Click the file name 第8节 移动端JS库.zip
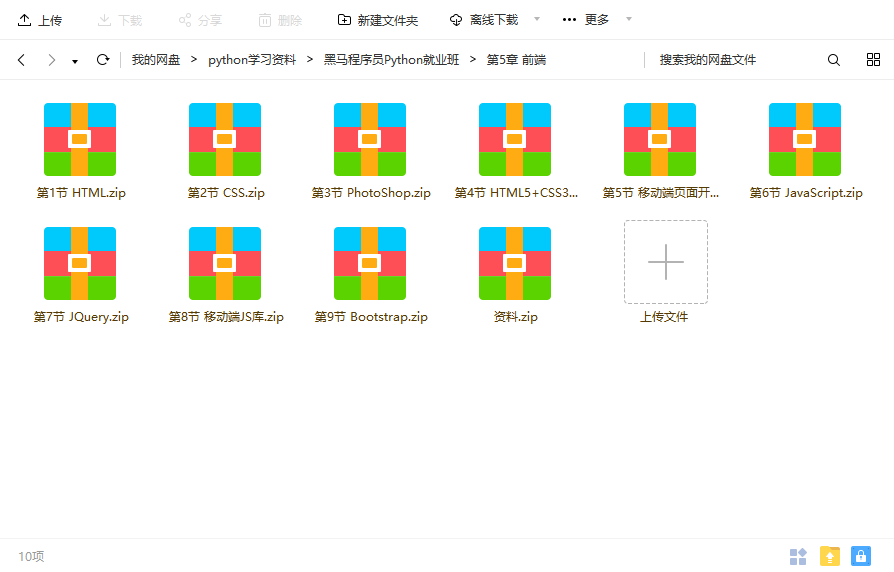Image resolution: width=894 pixels, height=572 pixels. (226, 317)
